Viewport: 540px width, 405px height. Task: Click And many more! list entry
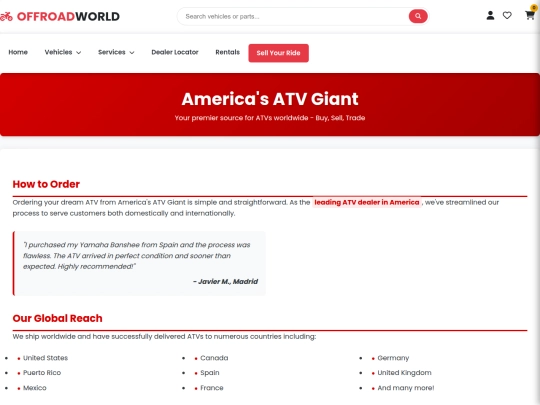point(406,388)
